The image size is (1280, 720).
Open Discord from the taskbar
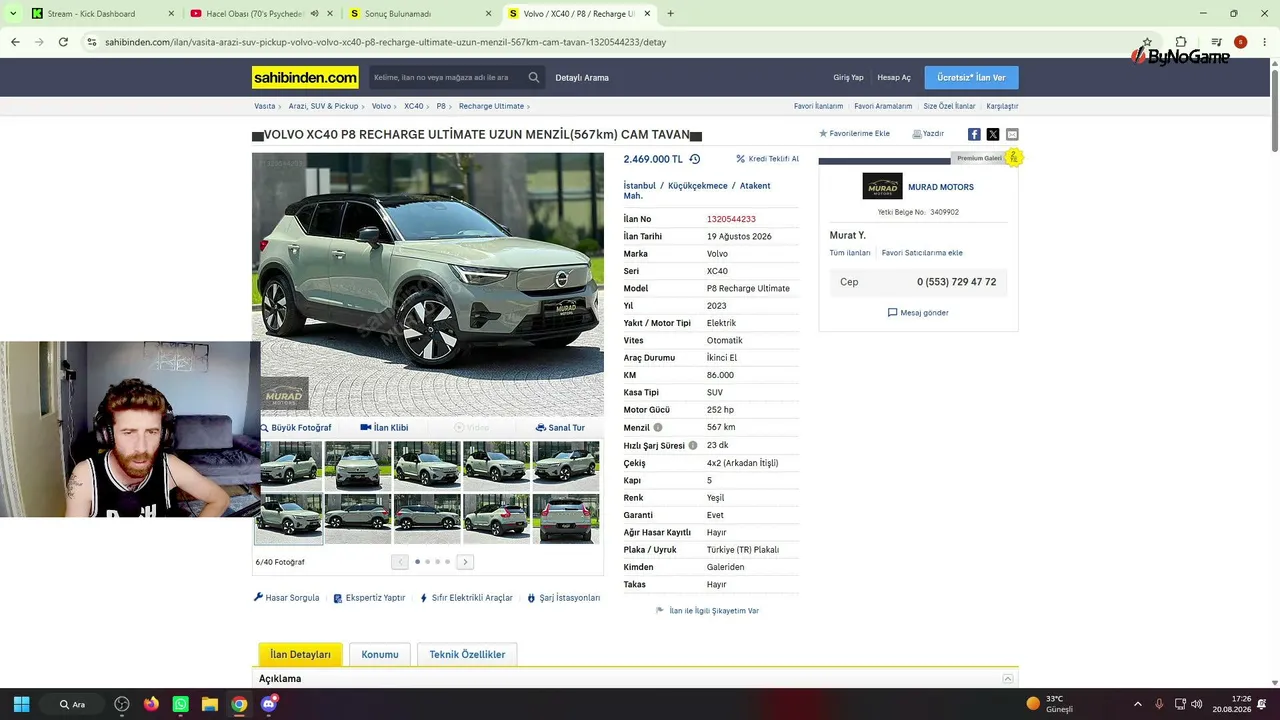pos(268,704)
